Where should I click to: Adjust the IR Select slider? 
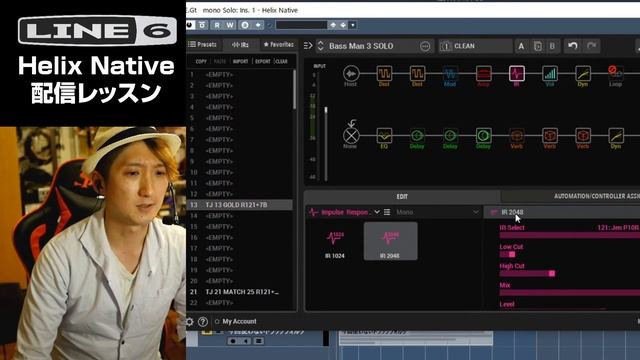tap(570, 235)
